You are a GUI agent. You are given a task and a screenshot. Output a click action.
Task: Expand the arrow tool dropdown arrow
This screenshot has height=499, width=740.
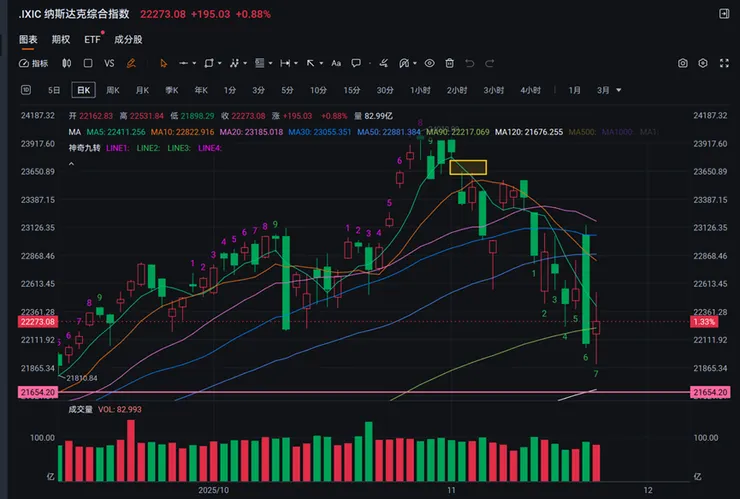(321, 63)
